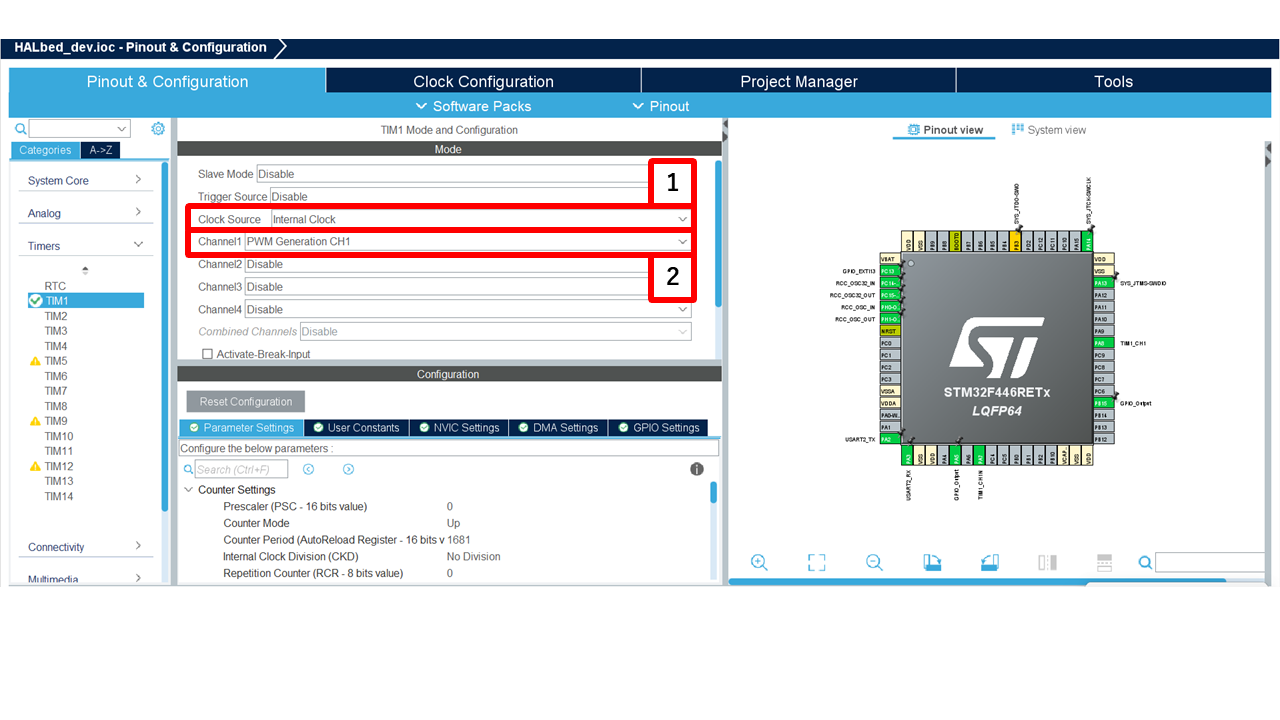Click the NRST pin on the chip

click(889, 331)
